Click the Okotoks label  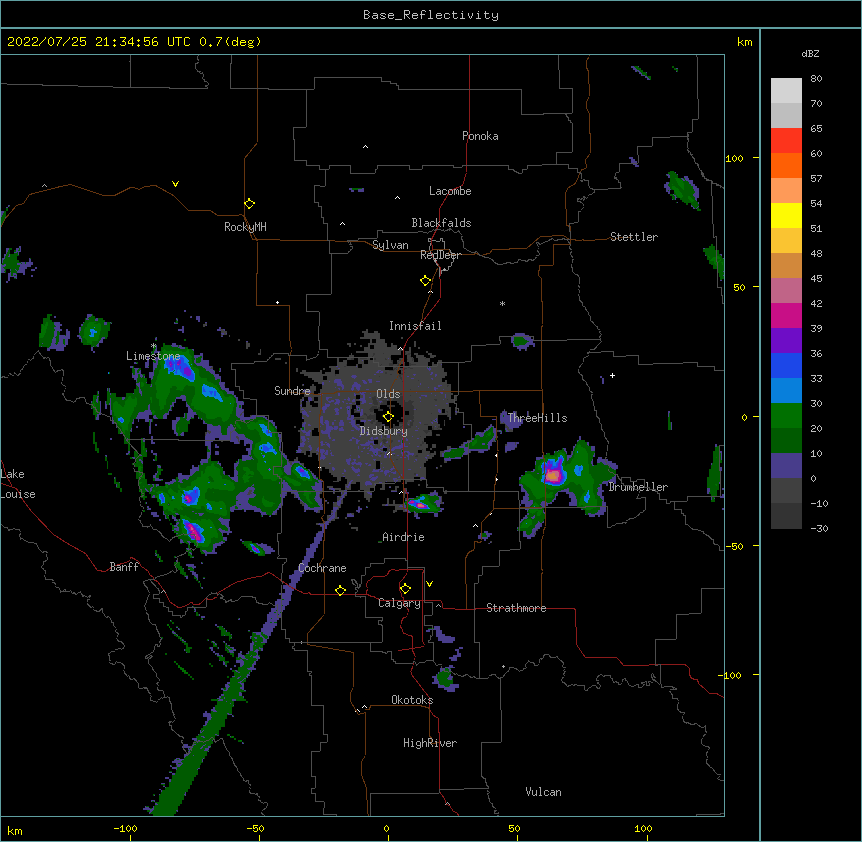pos(412,700)
